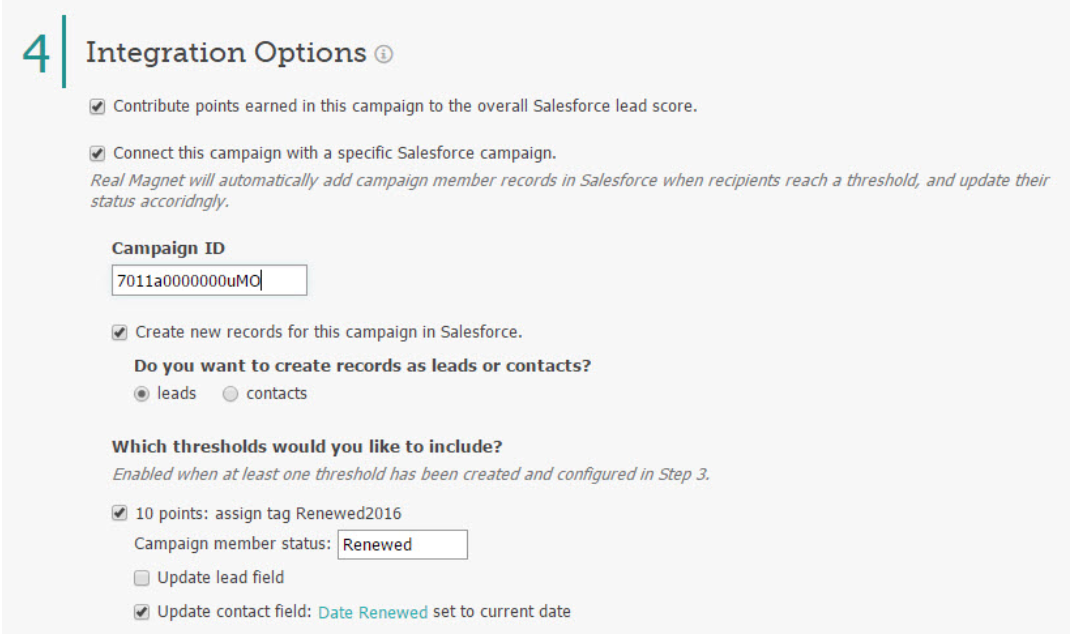Click the info icon beside Integration Options

tap(384, 54)
